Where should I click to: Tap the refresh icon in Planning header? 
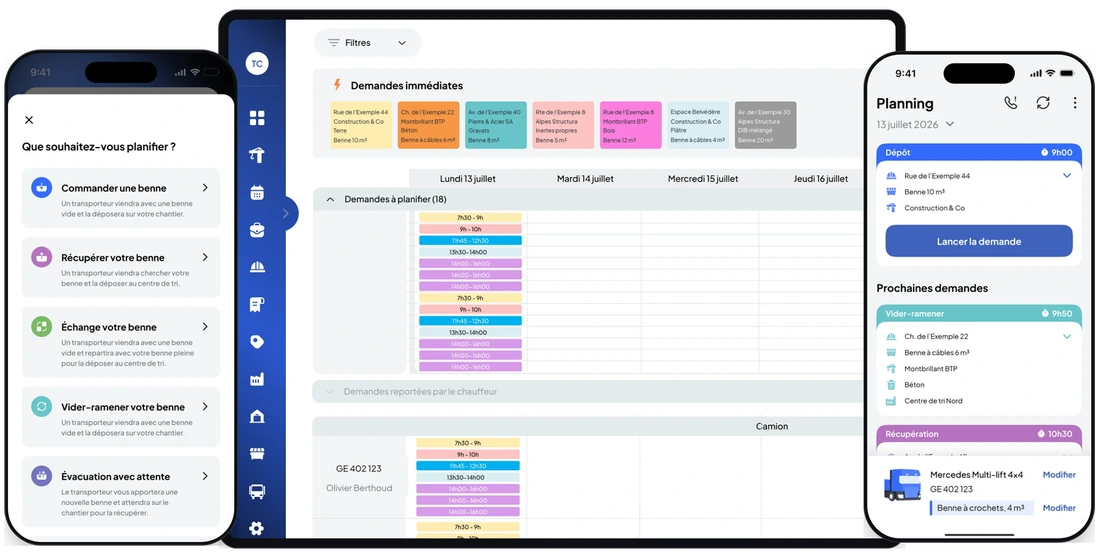1043,102
